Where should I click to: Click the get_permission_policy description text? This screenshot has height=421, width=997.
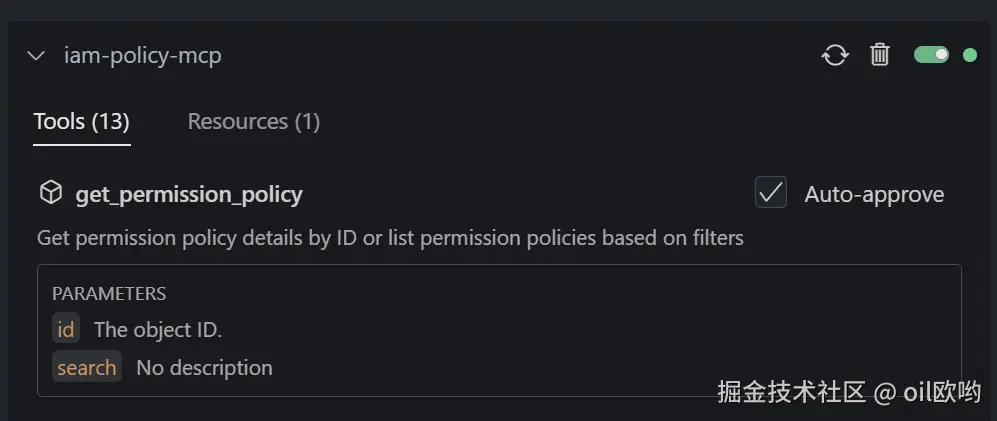[x=390, y=238]
